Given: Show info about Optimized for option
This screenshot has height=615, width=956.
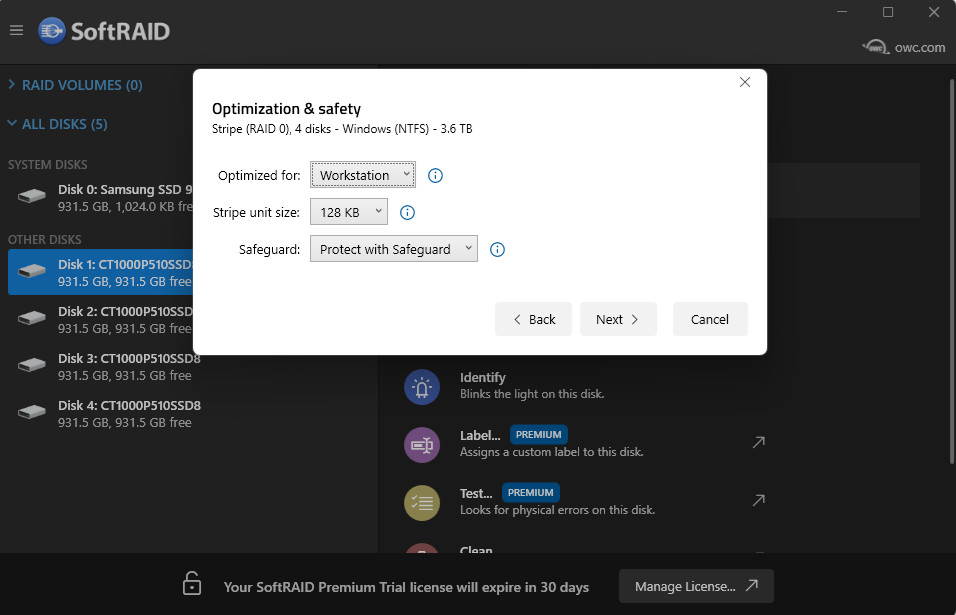Looking at the screenshot, I should [435, 176].
